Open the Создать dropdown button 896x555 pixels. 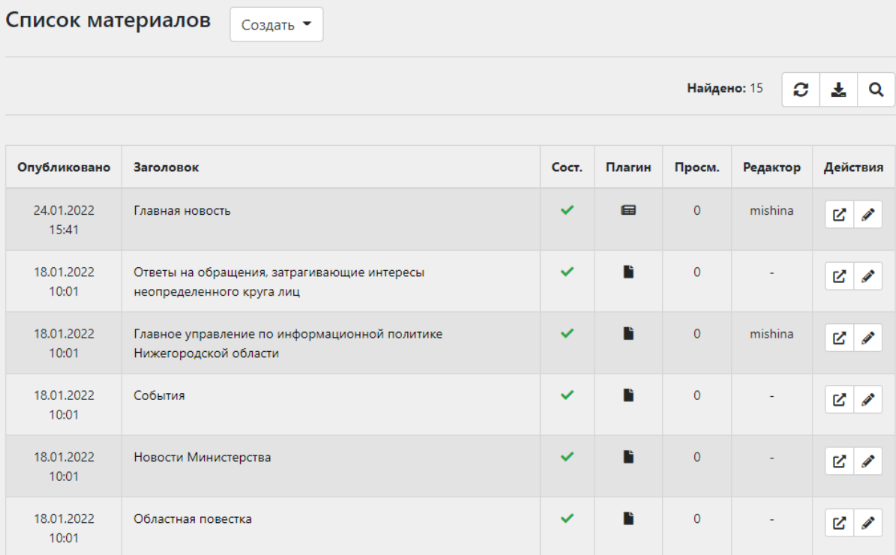point(277,25)
